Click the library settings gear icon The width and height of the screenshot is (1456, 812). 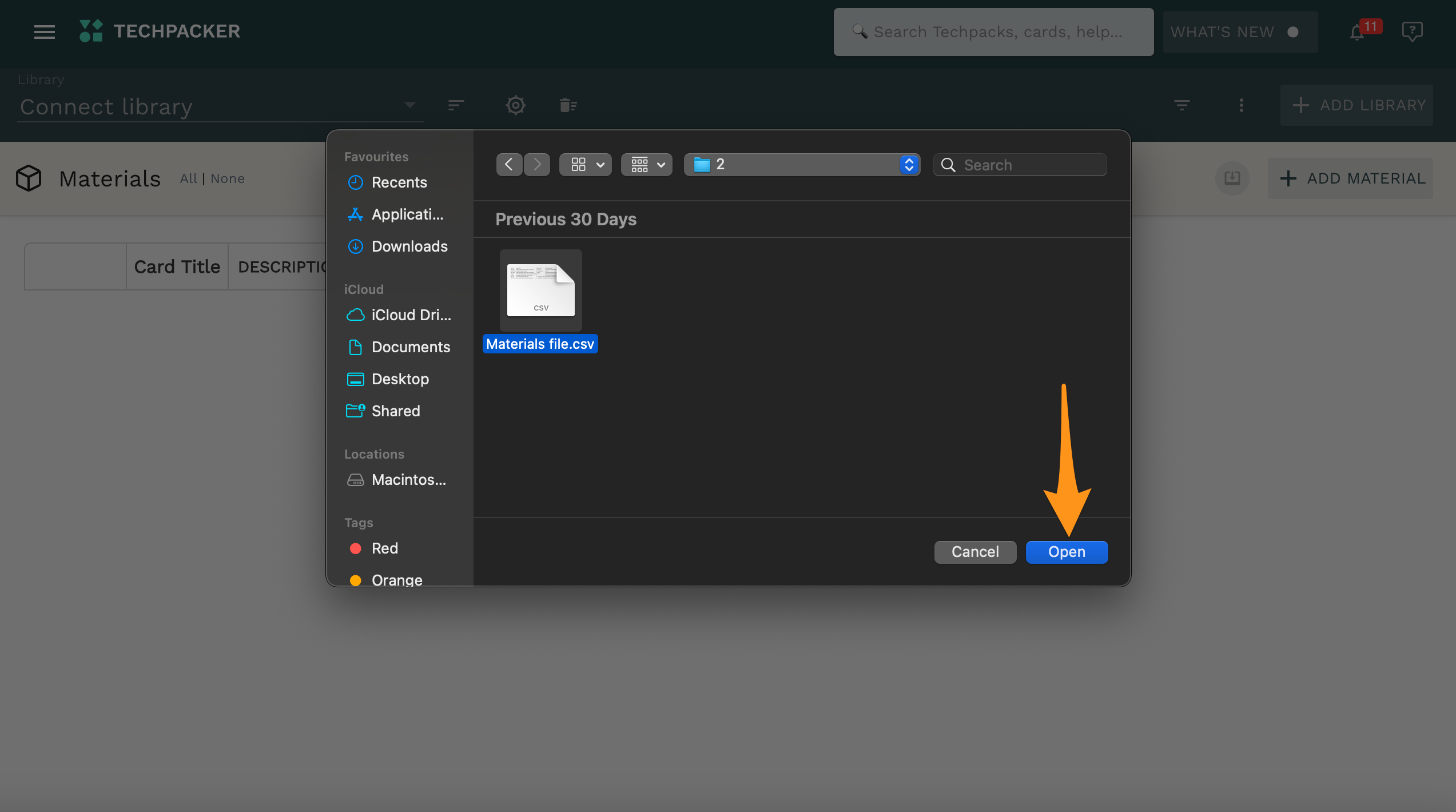[515, 105]
